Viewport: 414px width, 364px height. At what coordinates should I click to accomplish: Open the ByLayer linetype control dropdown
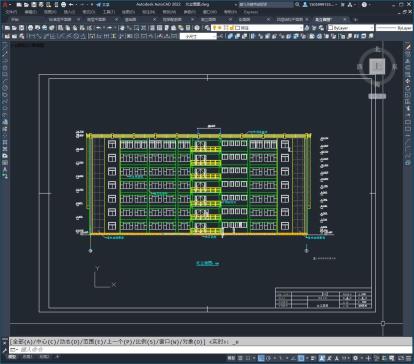point(394,28)
